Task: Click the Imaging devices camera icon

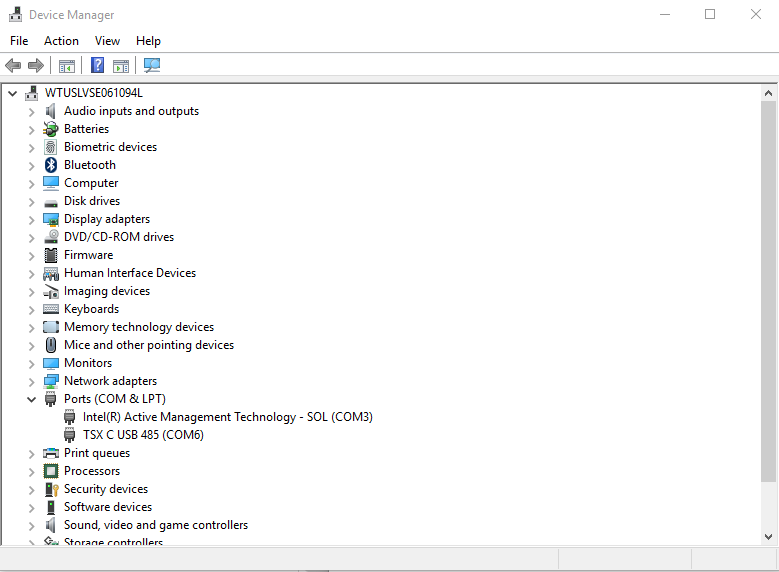Action: pos(51,292)
